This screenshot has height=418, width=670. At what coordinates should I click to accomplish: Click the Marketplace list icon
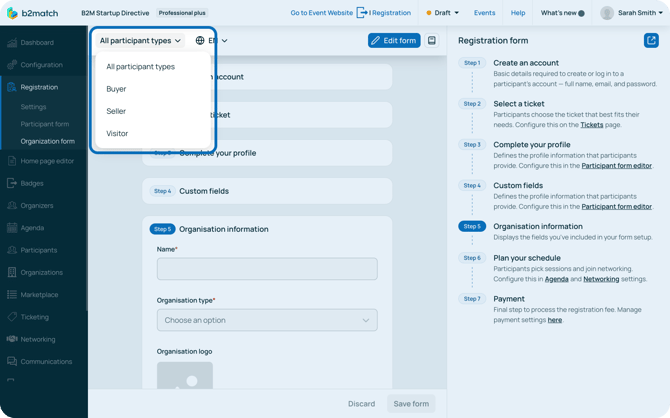(12, 294)
